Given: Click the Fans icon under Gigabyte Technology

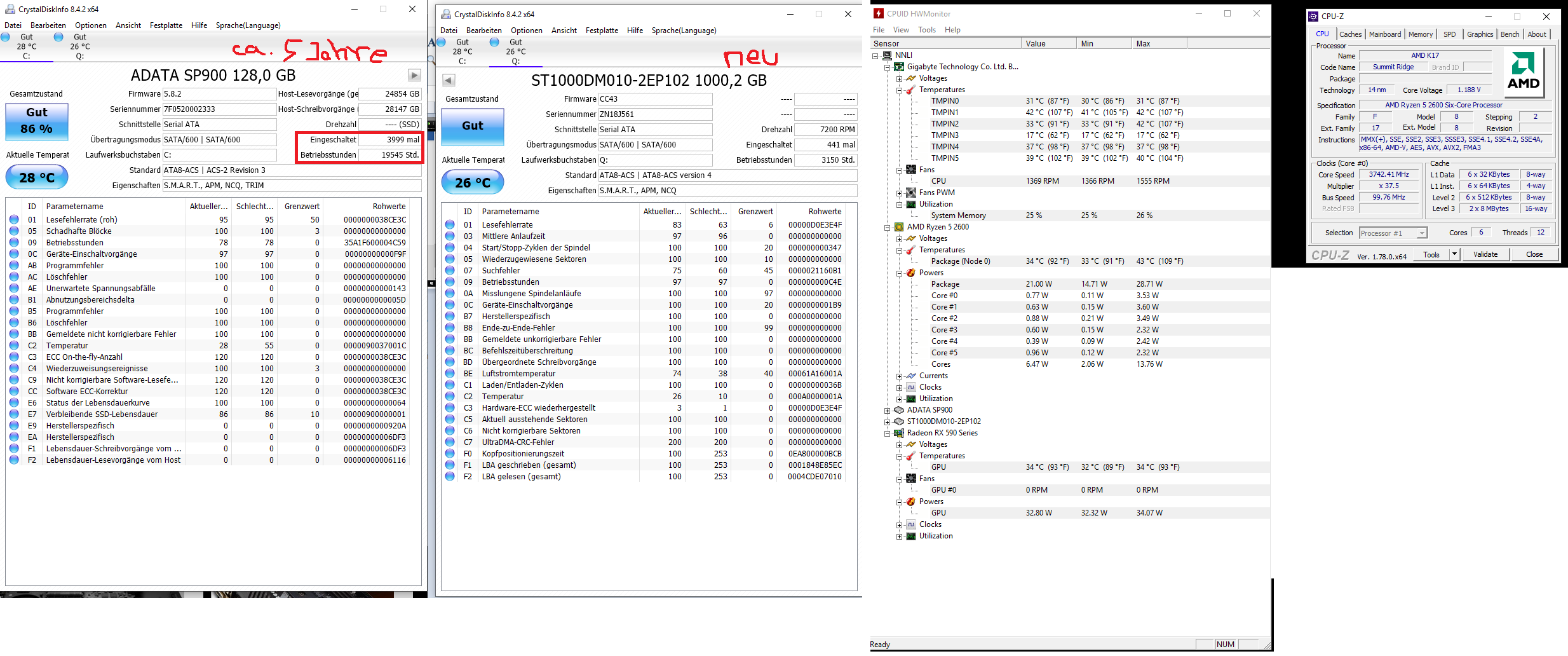Looking at the screenshot, I should 911,170.
